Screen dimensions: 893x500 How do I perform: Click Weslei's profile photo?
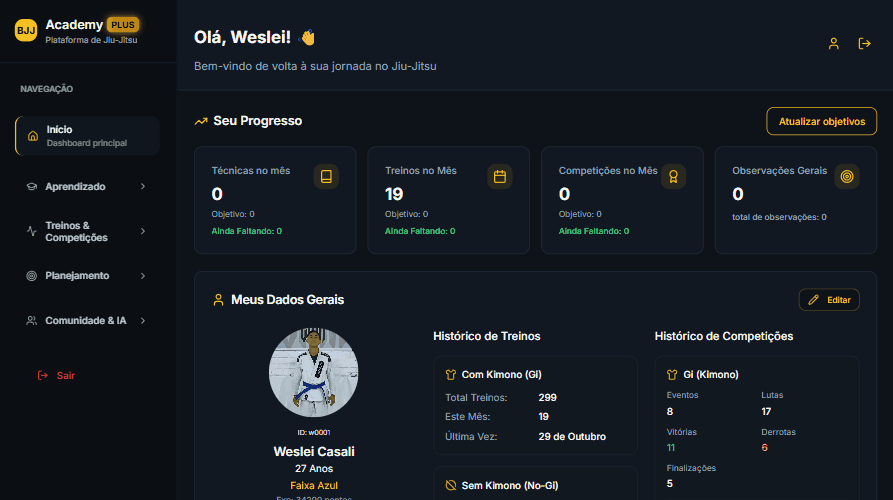pyautogui.click(x=313, y=373)
